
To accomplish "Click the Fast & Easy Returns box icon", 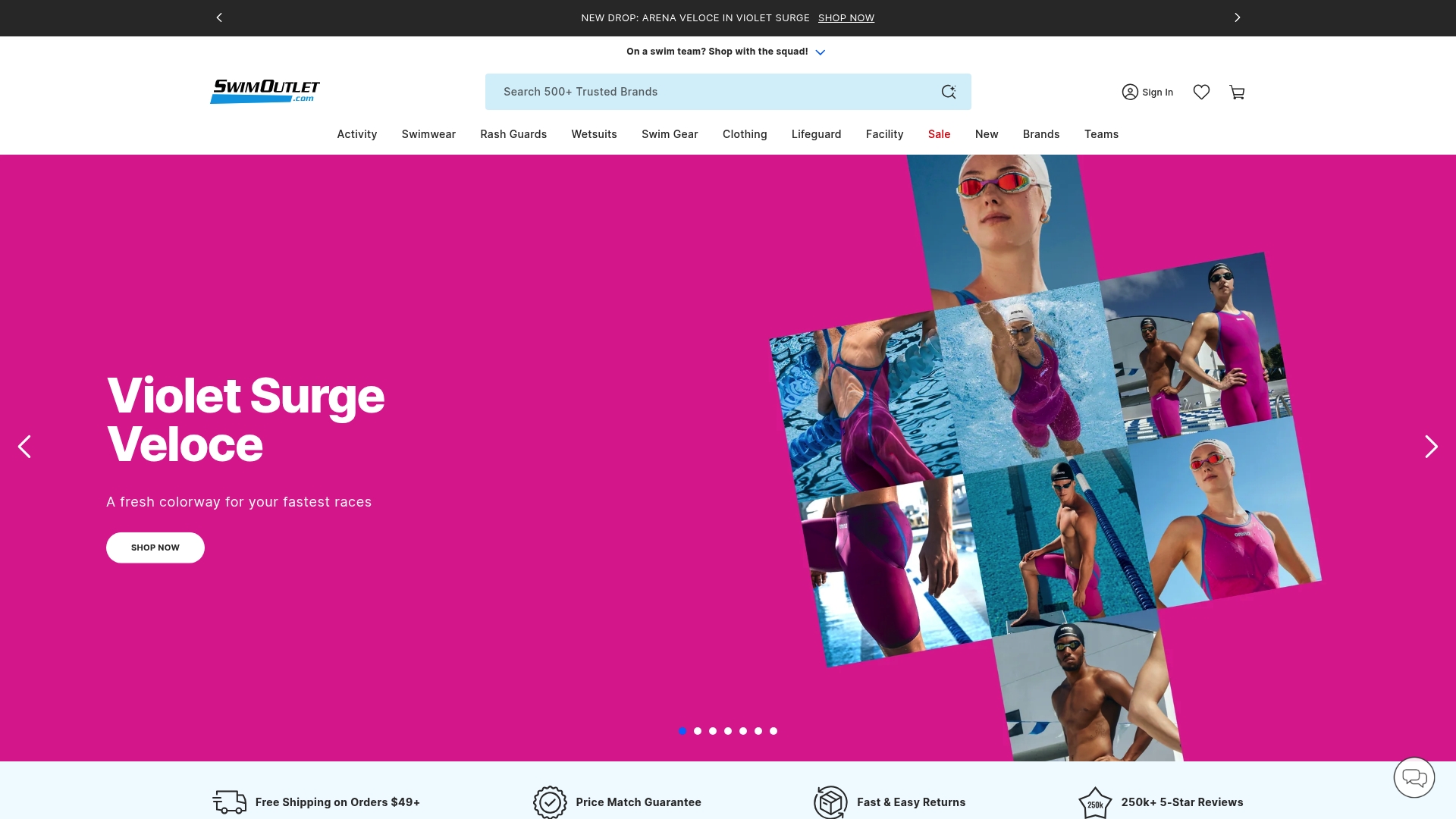I will coord(831,802).
